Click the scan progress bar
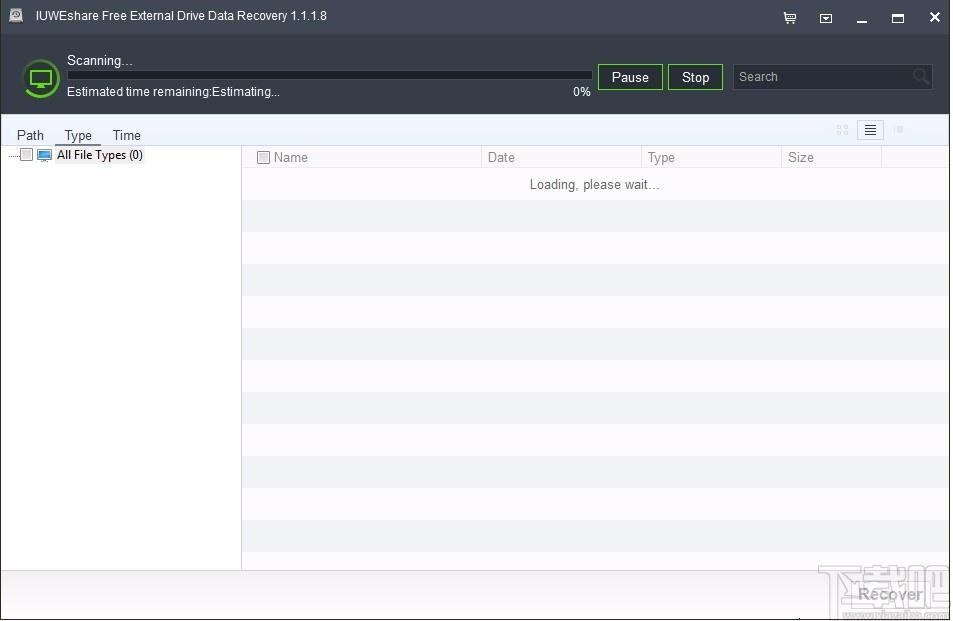The width and height of the screenshot is (953, 621). coord(329,75)
